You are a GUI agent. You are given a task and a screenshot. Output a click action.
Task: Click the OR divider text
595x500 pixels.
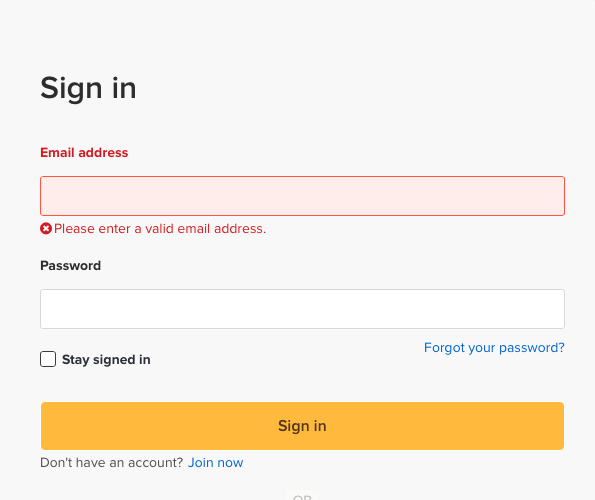click(x=302, y=497)
